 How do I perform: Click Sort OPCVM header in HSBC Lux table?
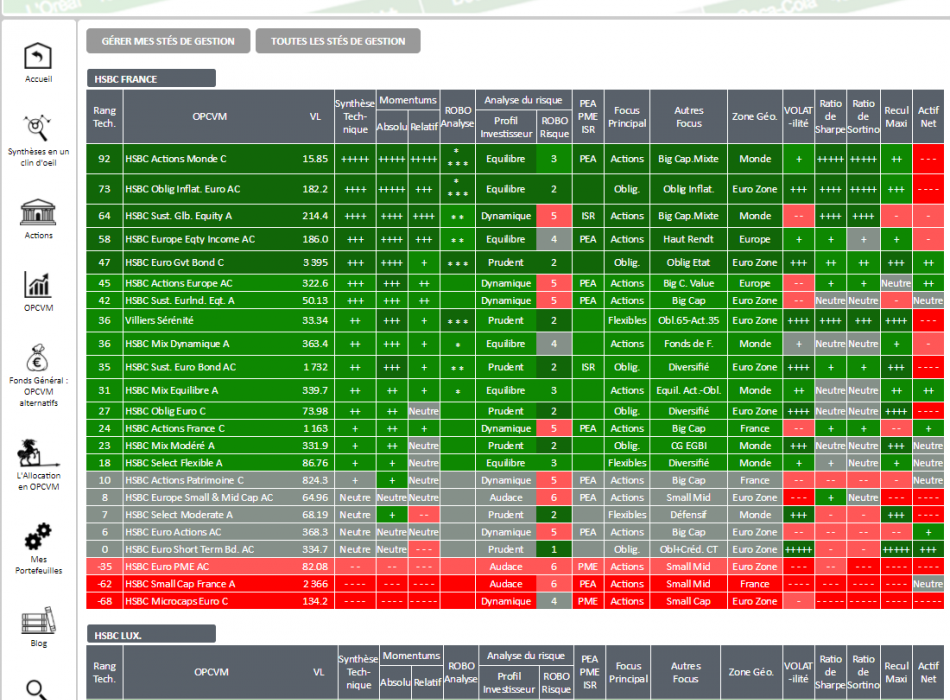coord(211,672)
